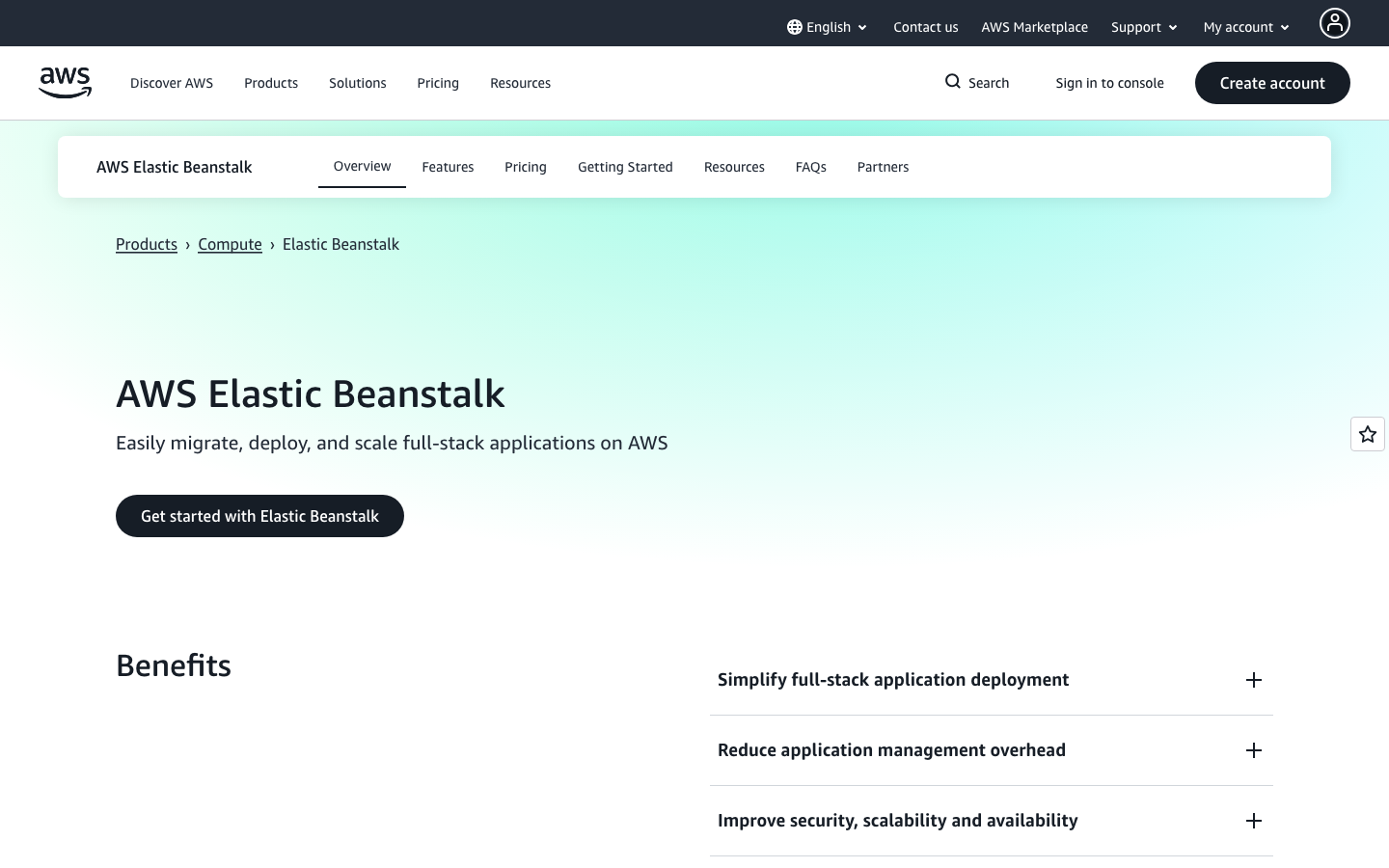
Task: Open the user profile avatar icon
Action: pyautogui.click(x=1335, y=23)
